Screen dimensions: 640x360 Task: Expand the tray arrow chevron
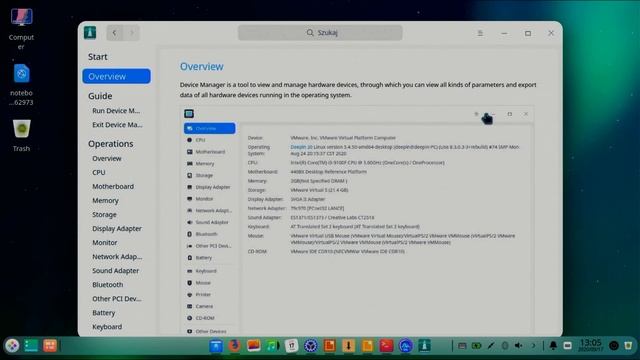[x=533, y=346]
